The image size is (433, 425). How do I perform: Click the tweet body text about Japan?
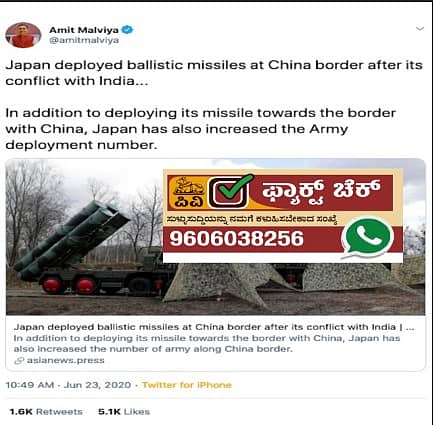(214, 104)
